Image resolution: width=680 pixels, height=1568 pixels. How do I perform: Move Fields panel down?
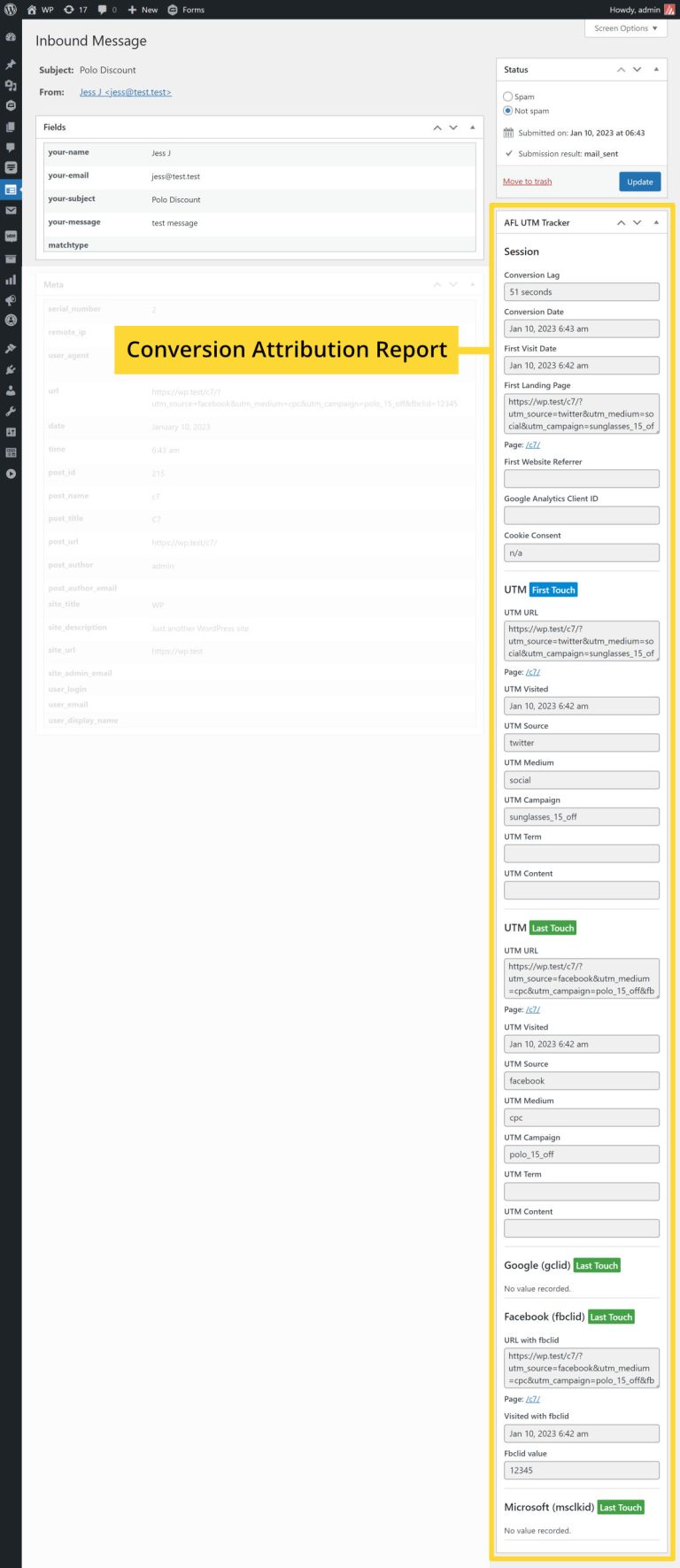point(453,127)
